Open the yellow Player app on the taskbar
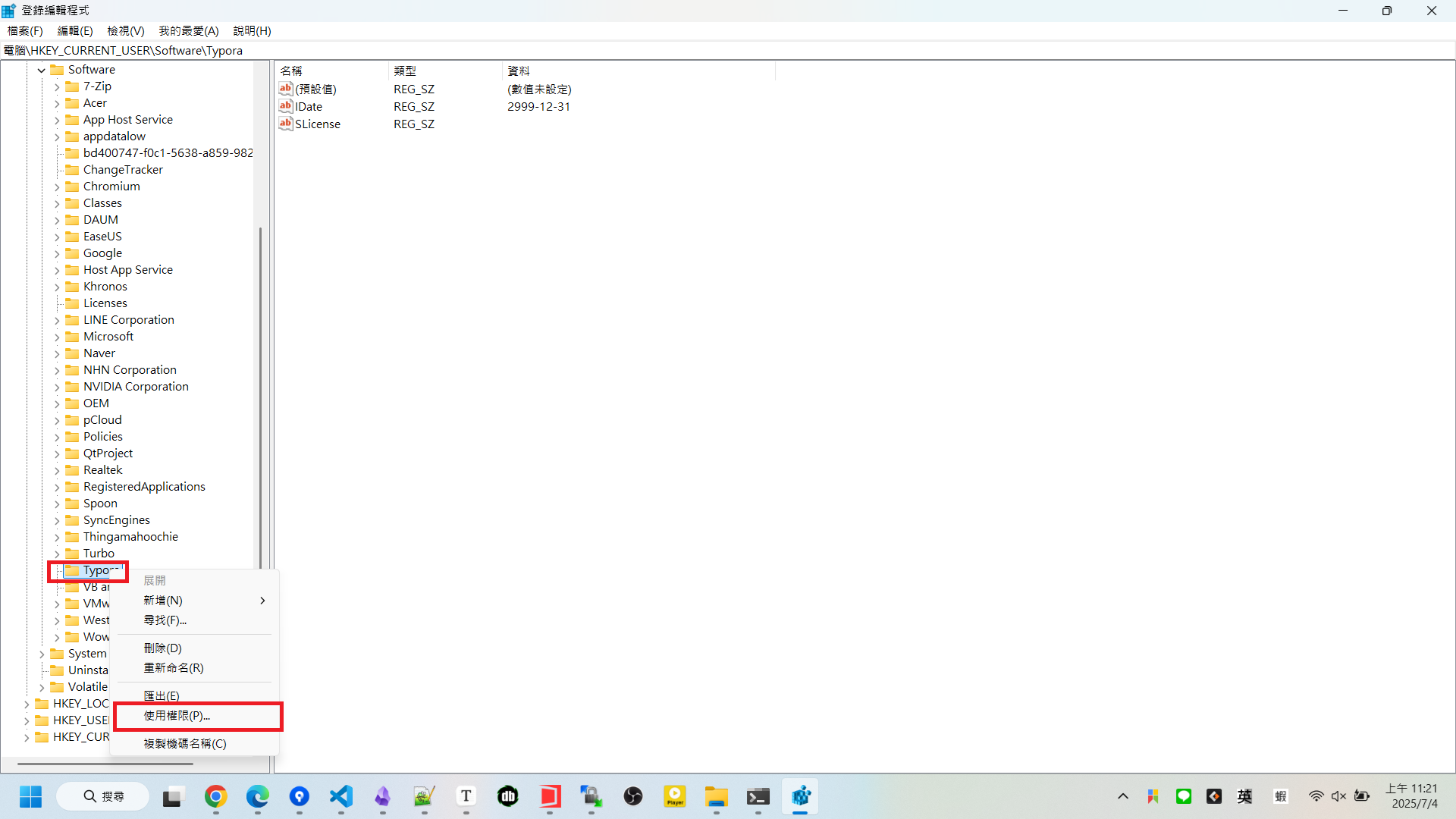 675,796
